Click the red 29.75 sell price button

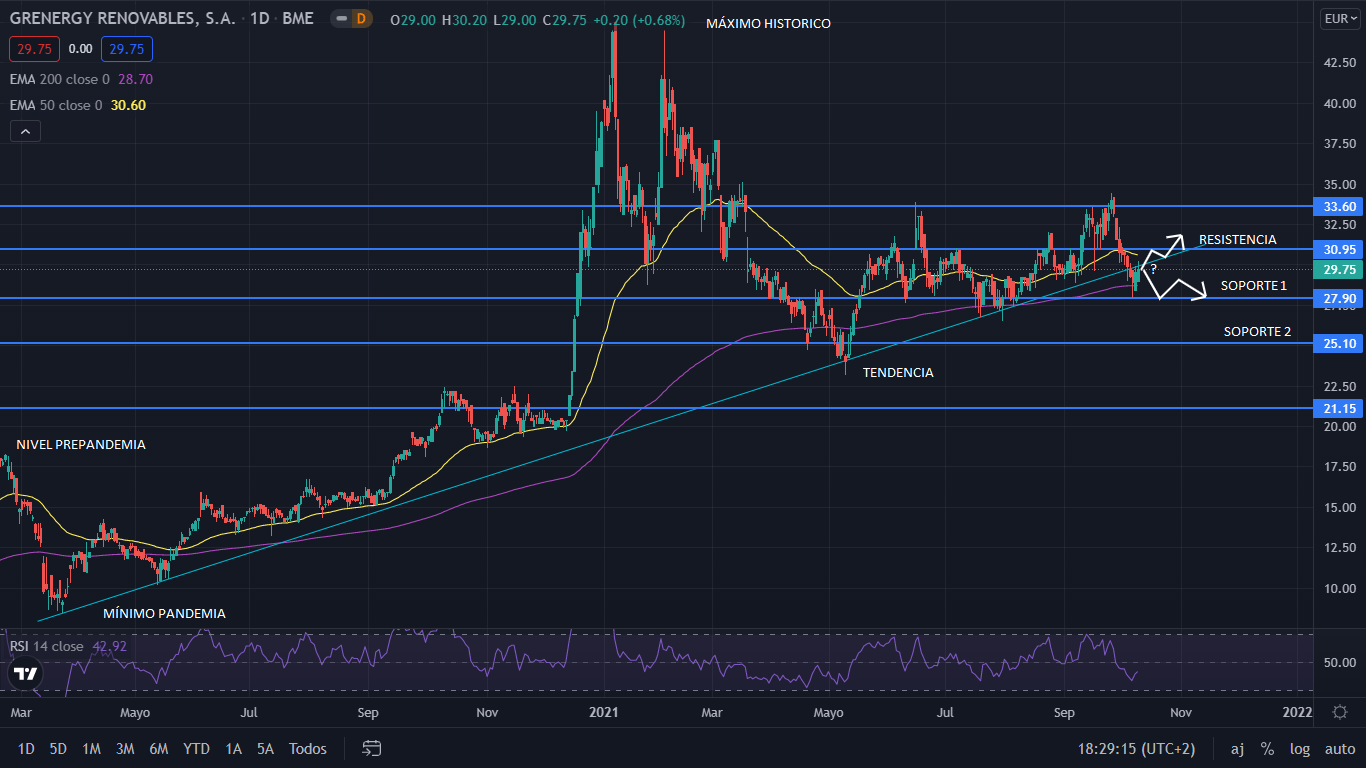point(35,49)
